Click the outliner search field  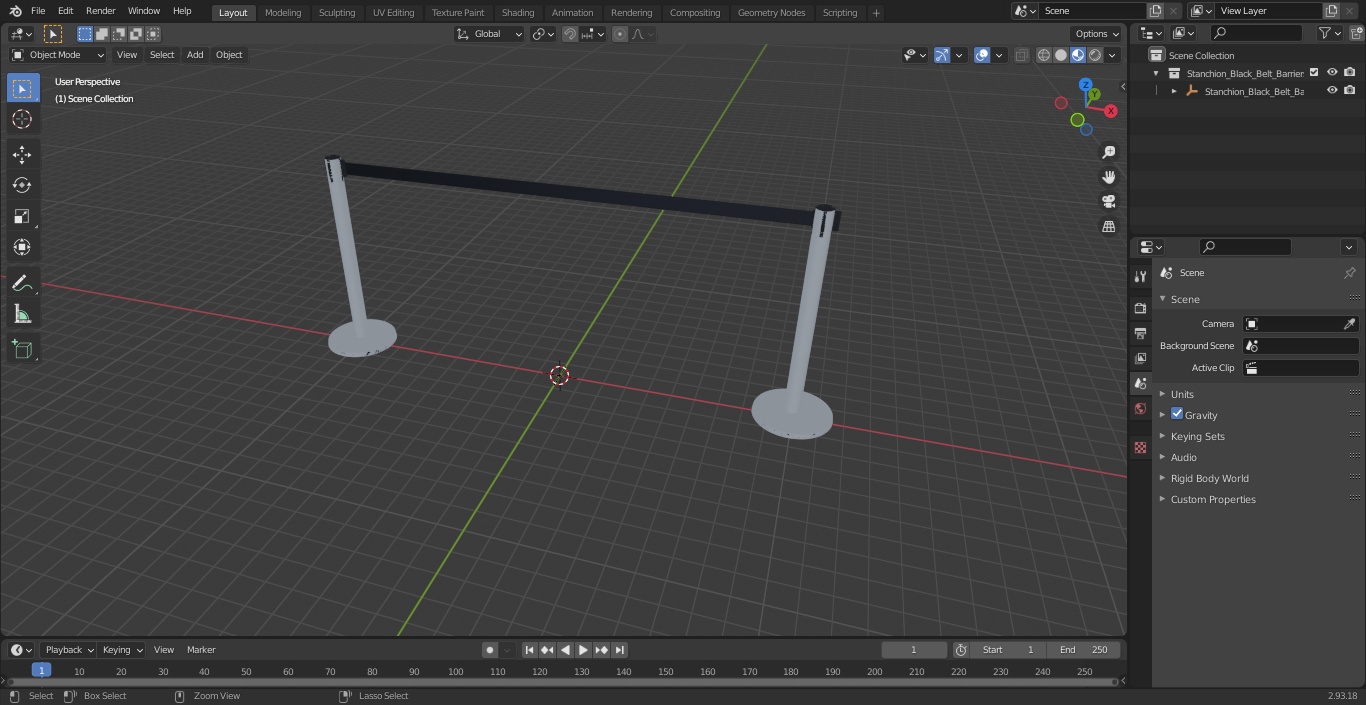tap(1255, 33)
